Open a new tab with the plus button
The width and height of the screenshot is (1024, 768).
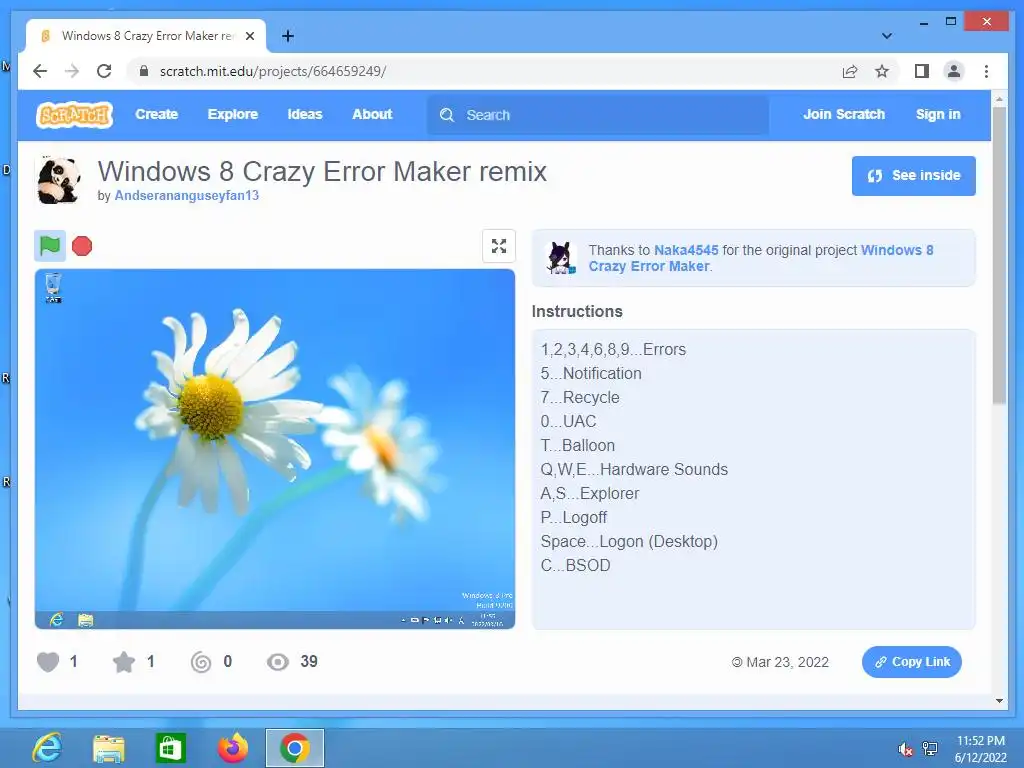[x=288, y=36]
